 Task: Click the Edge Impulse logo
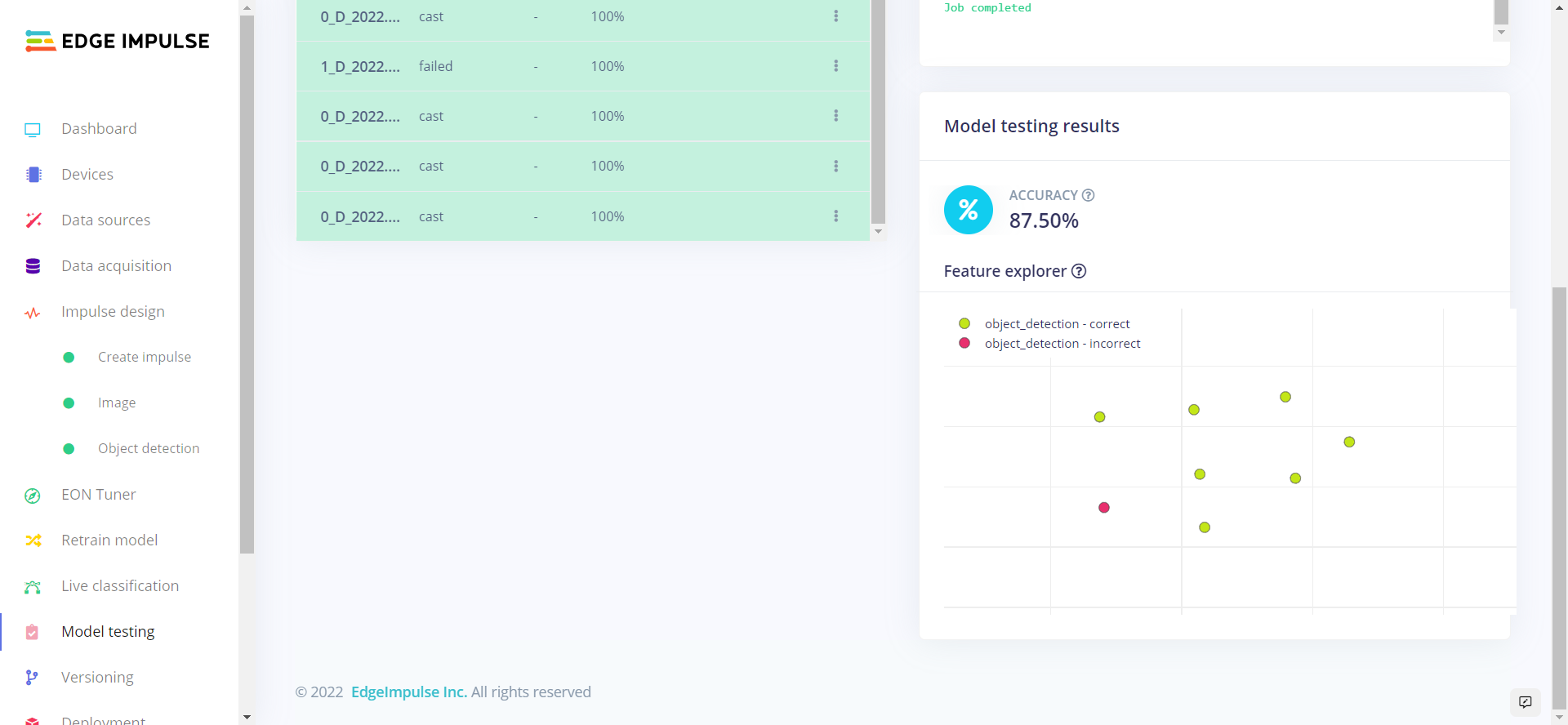[118, 41]
